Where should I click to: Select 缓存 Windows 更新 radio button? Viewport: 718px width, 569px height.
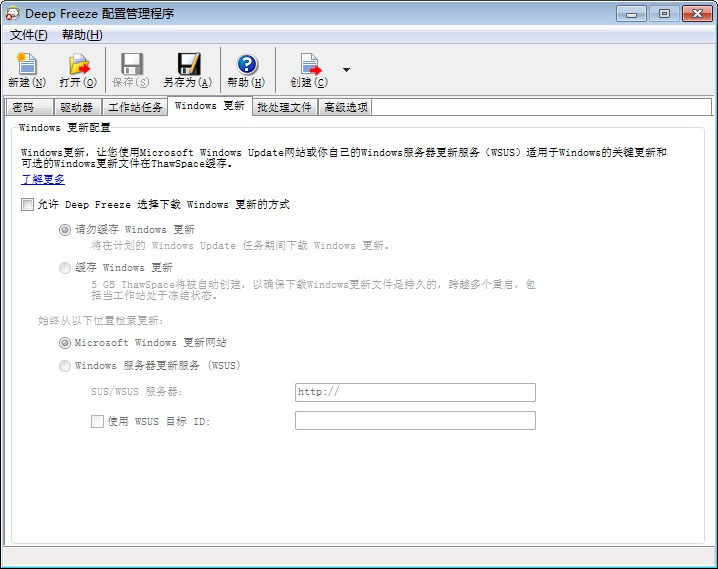pos(65,267)
